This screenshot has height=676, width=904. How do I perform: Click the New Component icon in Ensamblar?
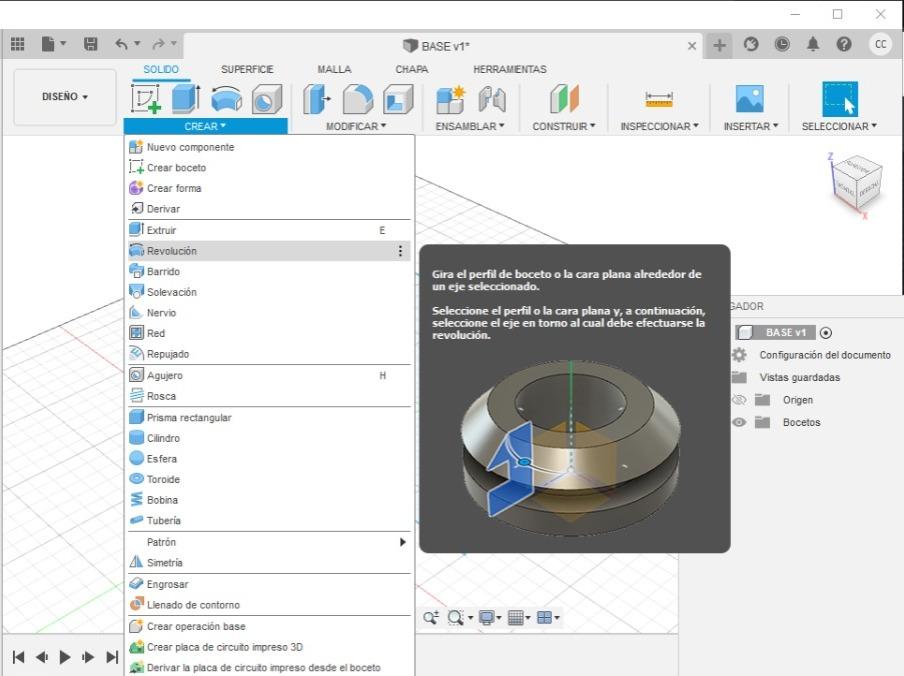click(x=450, y=99)
